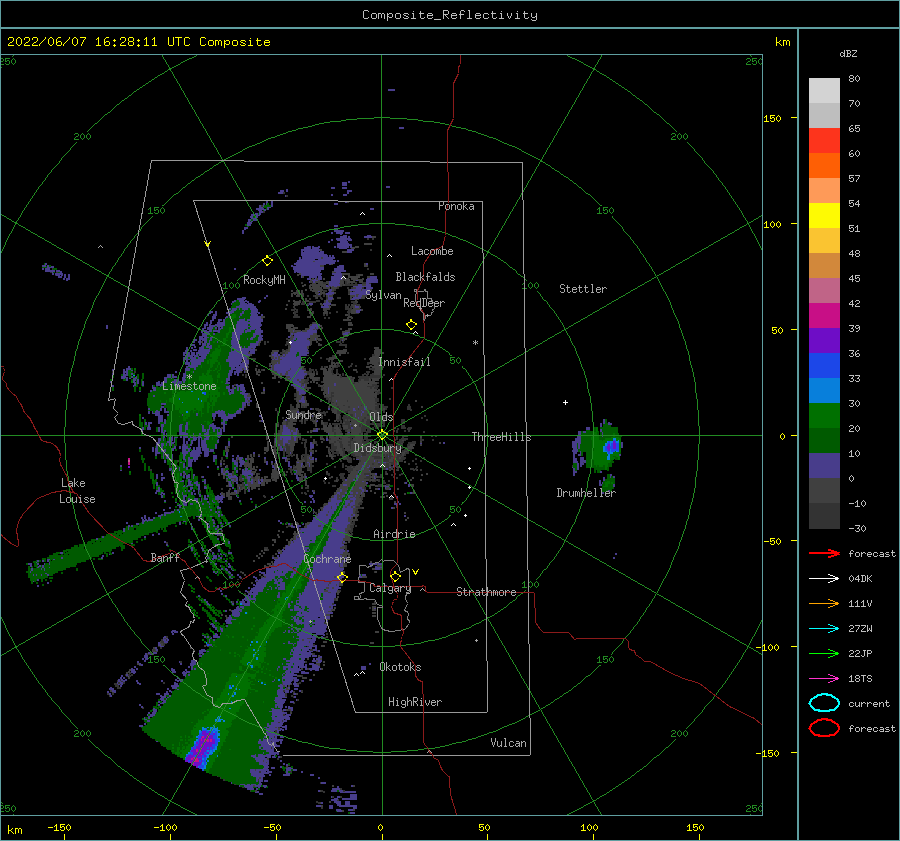Click the Strathmore city label
Image resolution: width=900 pixels, height=841 pixels.
pos(486,592)
